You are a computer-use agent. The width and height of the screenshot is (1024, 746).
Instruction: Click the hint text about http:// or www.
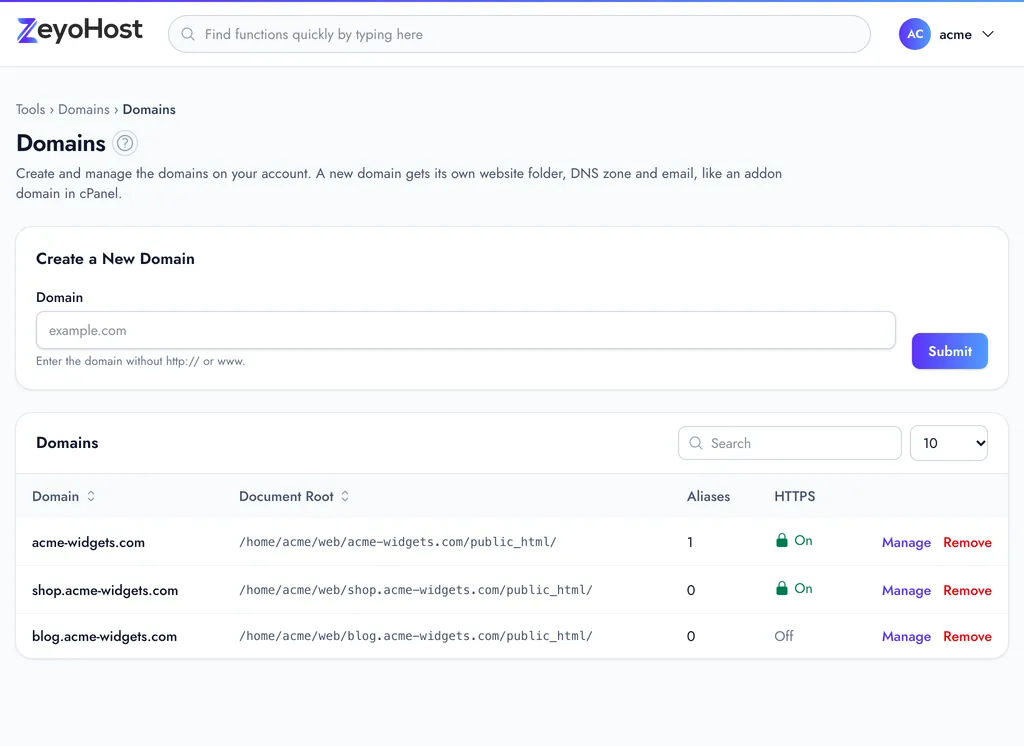(140, 361)
